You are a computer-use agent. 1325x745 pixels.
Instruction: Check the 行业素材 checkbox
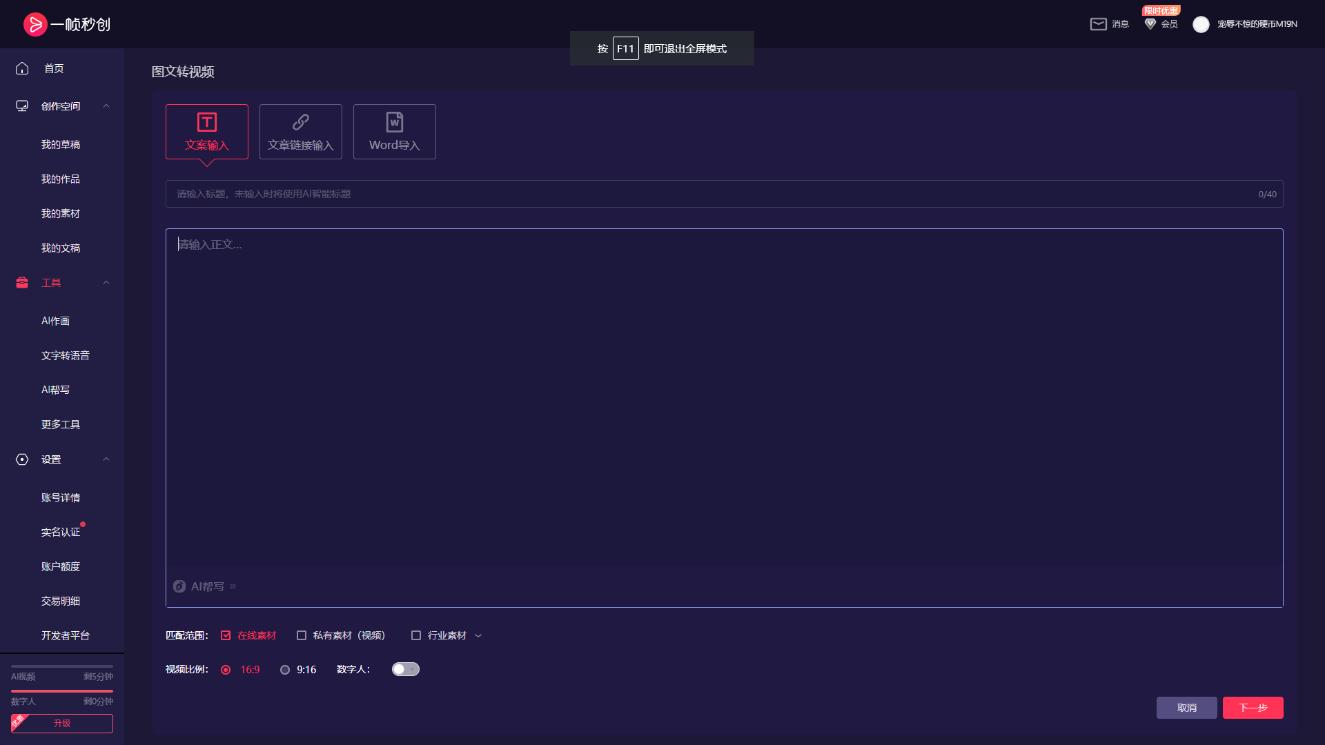(416, 635)
